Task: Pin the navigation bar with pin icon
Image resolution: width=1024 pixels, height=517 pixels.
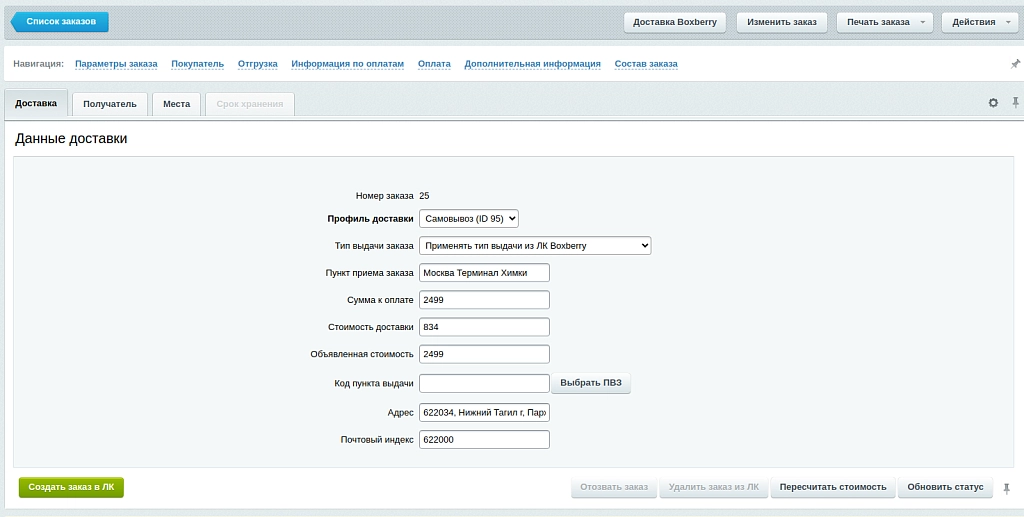Action: (1015, 64)
